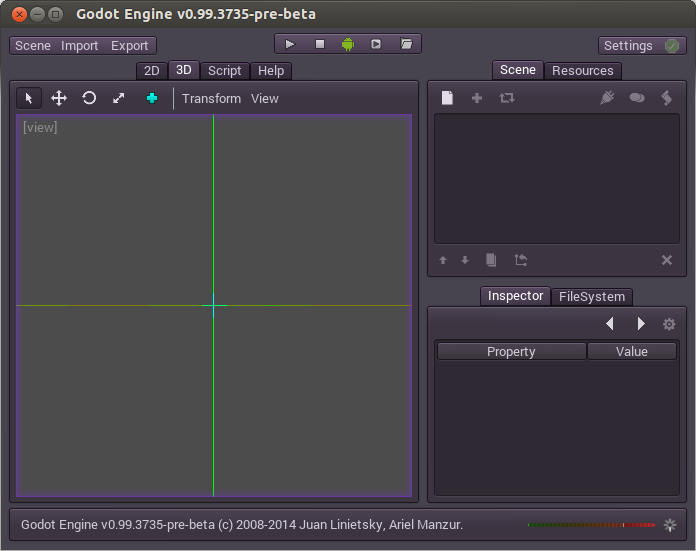Activate the arrow Select mode tool

29,98
